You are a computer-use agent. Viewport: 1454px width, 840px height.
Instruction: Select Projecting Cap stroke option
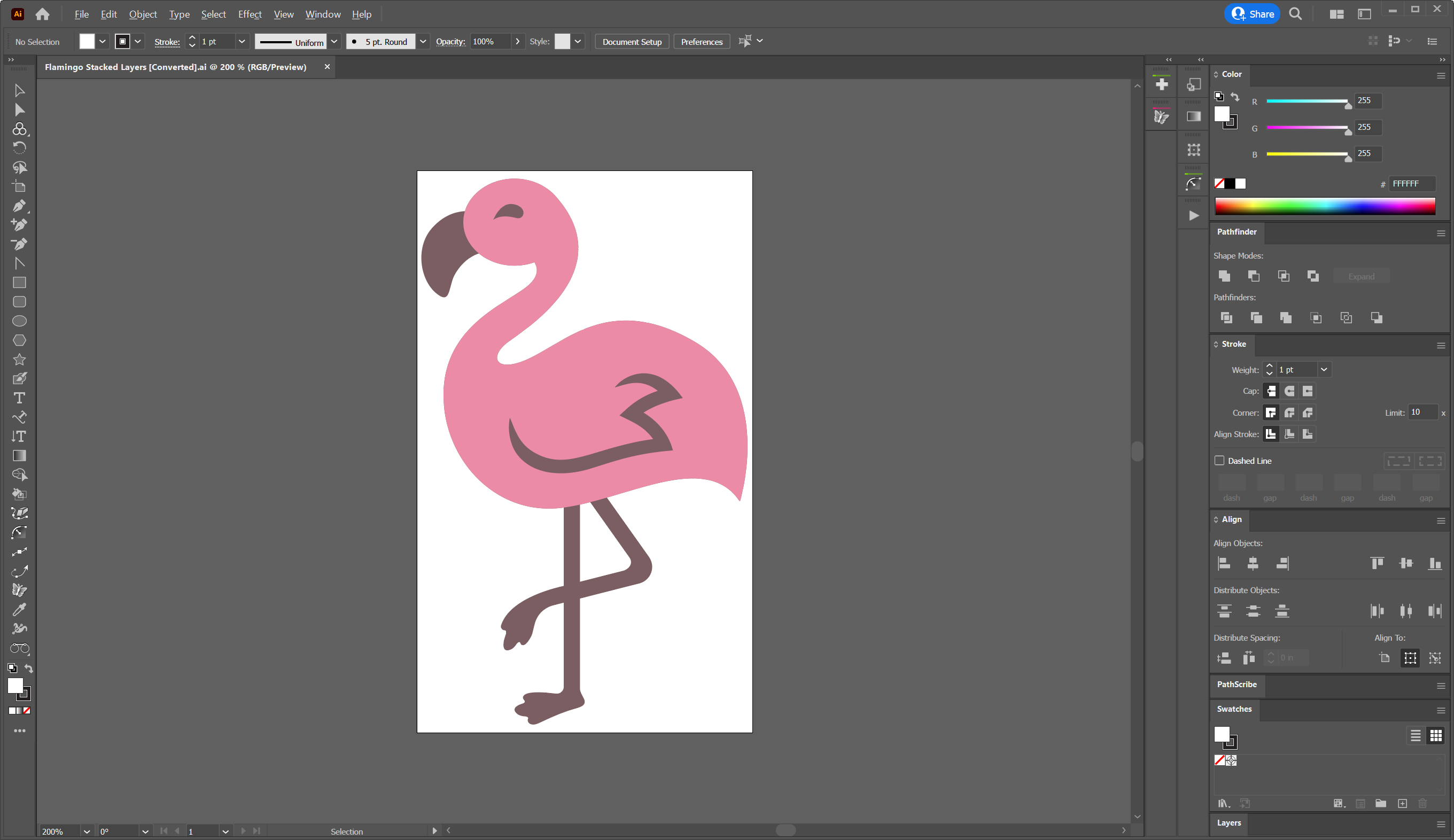1308,391
